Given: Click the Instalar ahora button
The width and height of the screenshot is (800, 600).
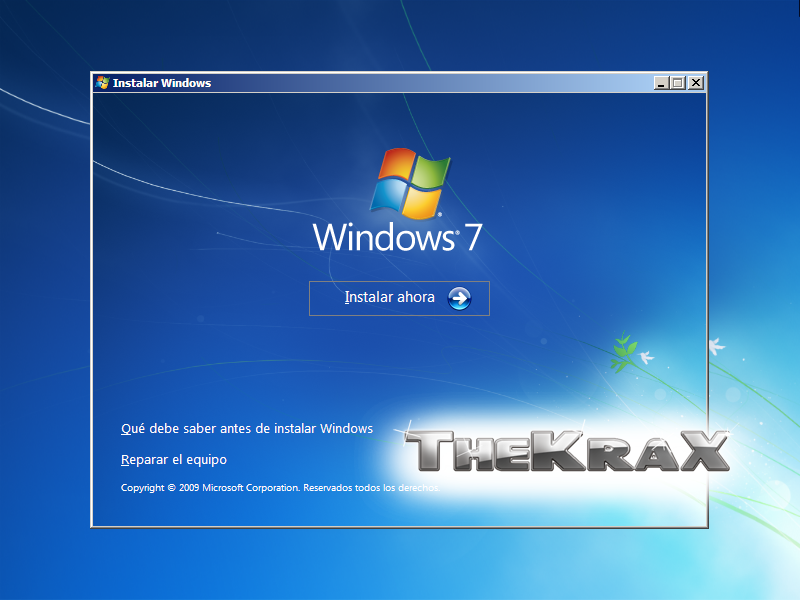Looking at the screenshot, I should [399, 298].
